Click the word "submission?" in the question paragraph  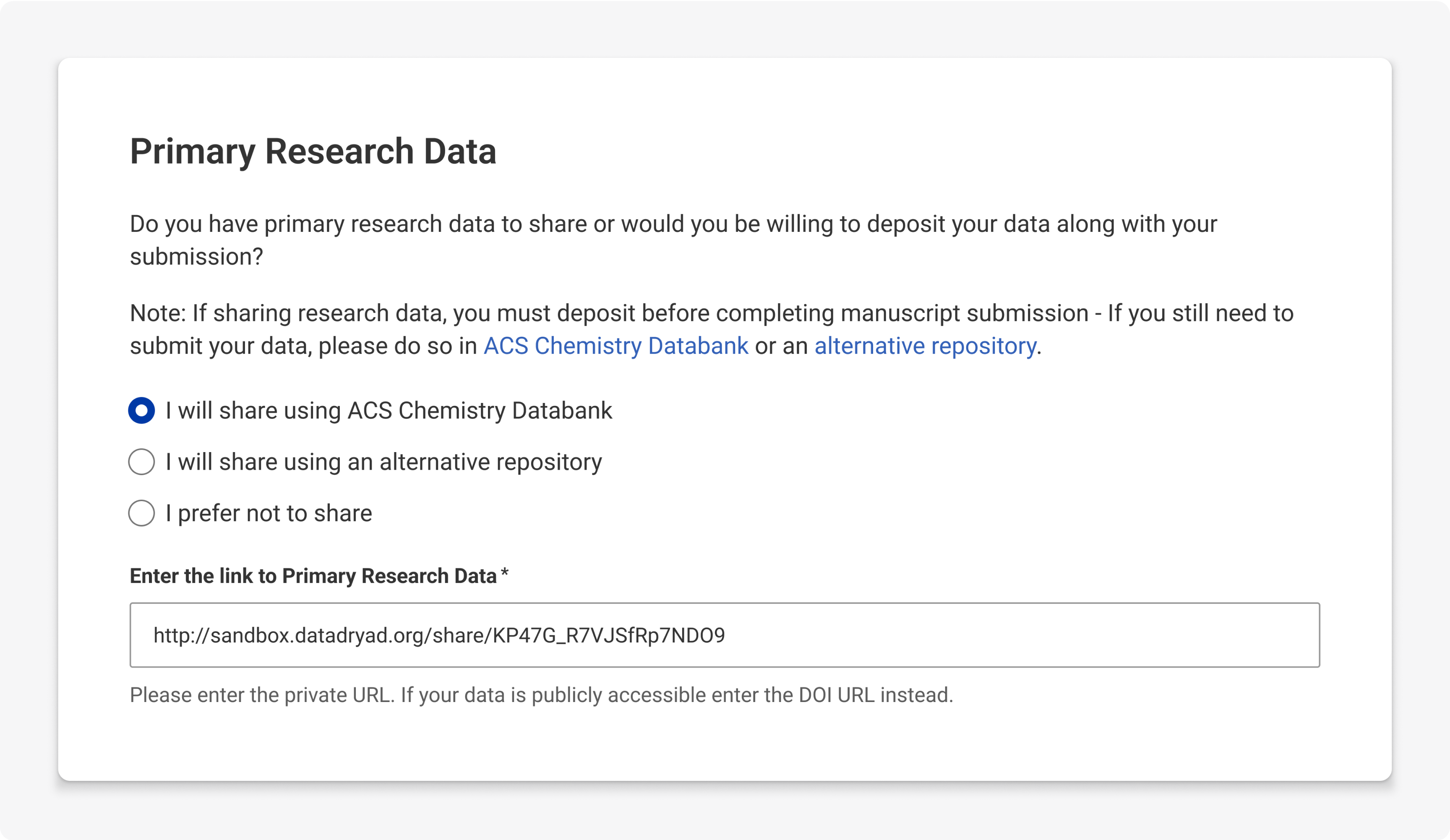pyautogui.click(x=196, y=257)
